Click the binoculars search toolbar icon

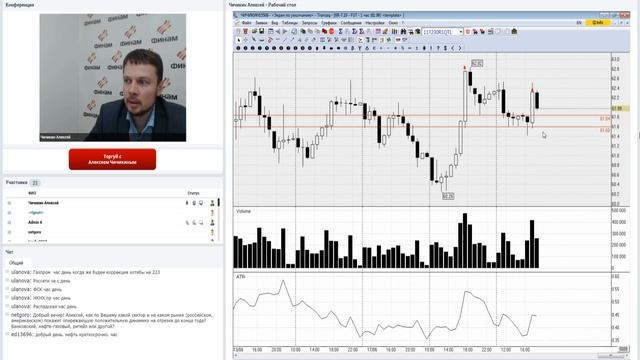(403, 31)
